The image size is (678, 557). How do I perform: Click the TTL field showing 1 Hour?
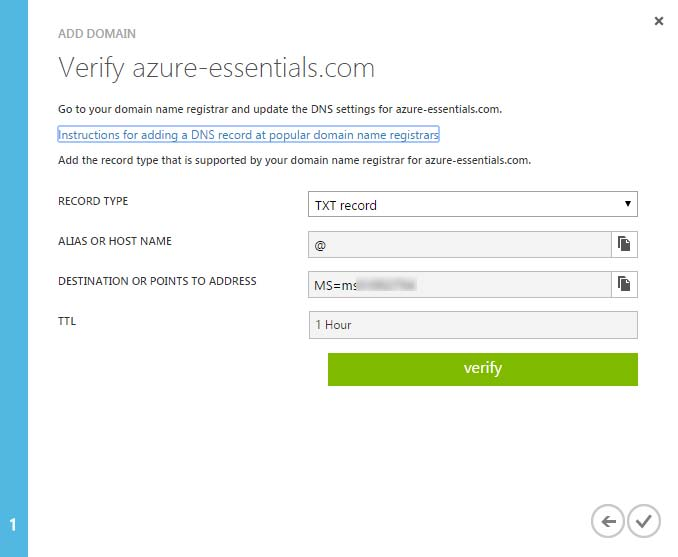(472, 325)
